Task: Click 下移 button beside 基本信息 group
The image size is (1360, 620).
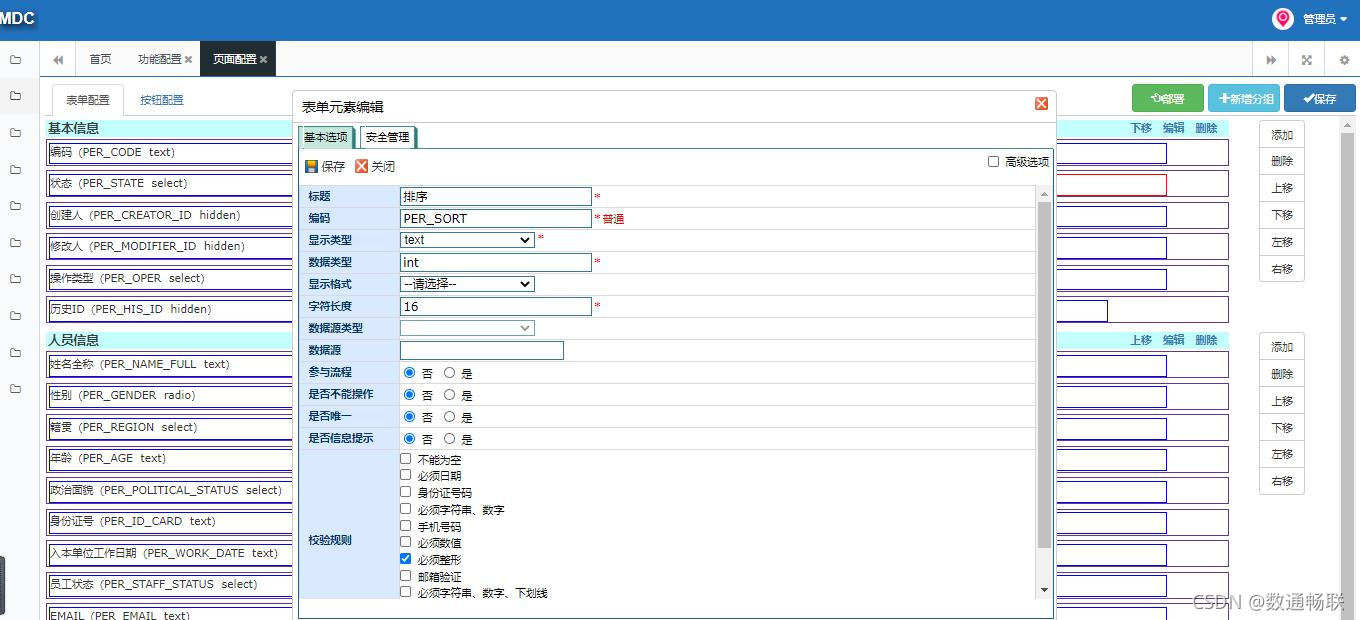Action: pyautogui.click(x=1282, y=215)
